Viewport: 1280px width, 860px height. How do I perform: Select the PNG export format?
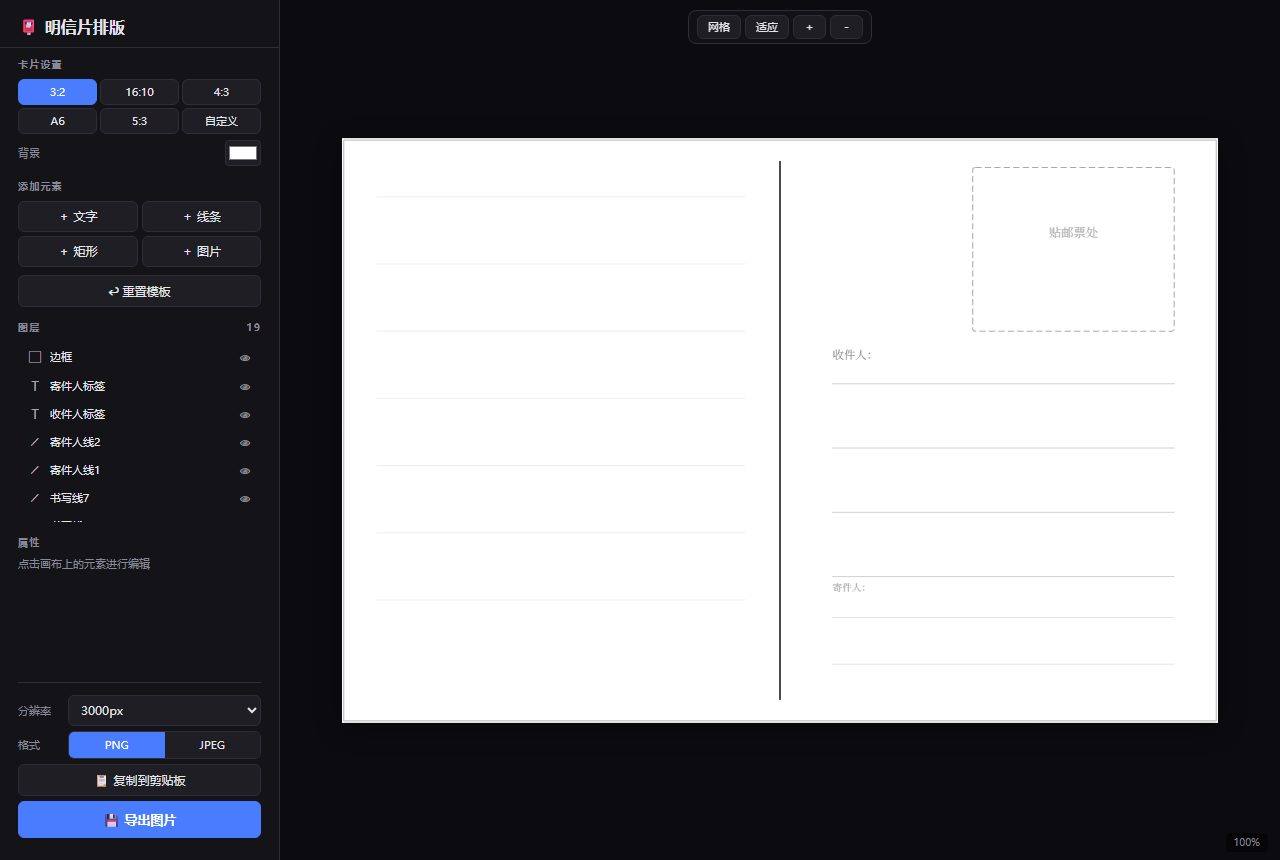pos(117,745)
